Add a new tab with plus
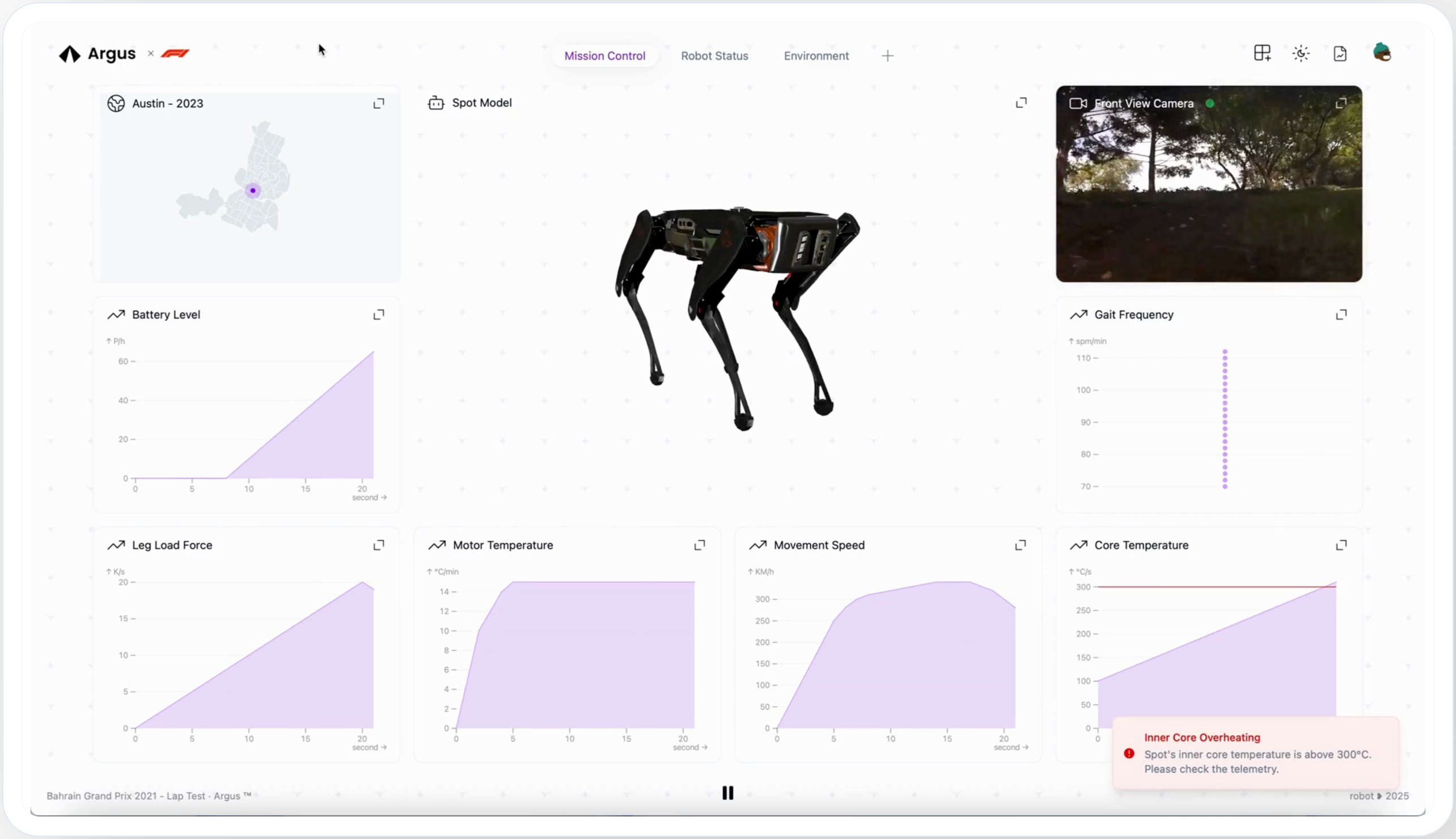1456x839 pixels. point(887,56)
